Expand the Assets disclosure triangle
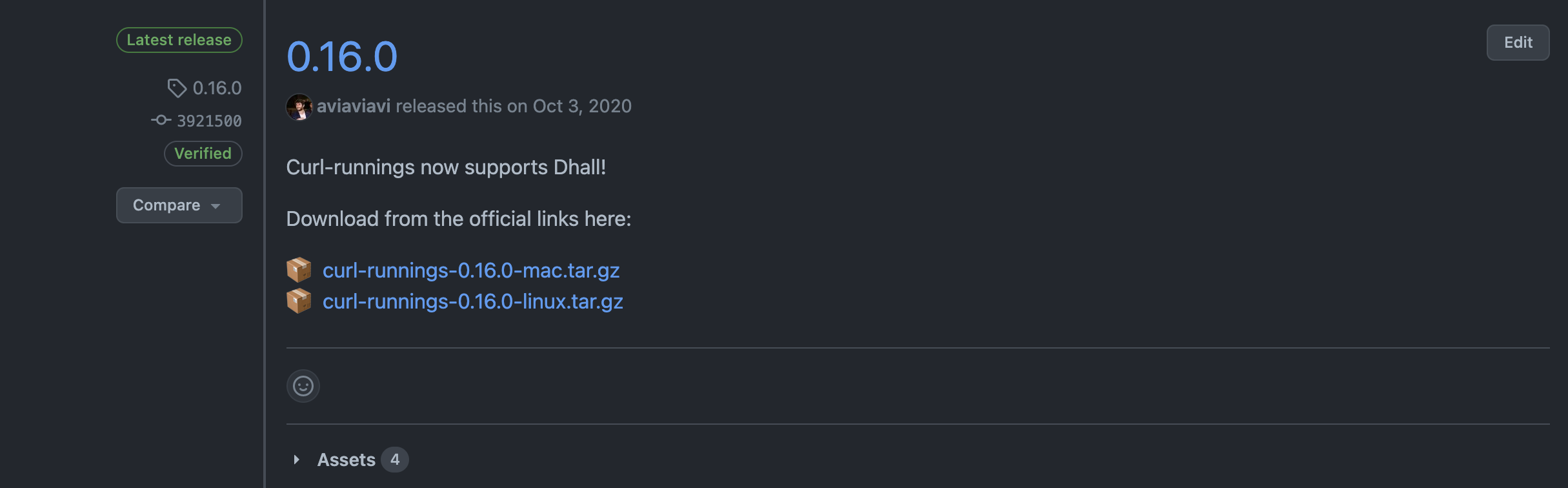The width and height of the screenshot is (1568, 488). pyautogui.click(x=296, y=460)
